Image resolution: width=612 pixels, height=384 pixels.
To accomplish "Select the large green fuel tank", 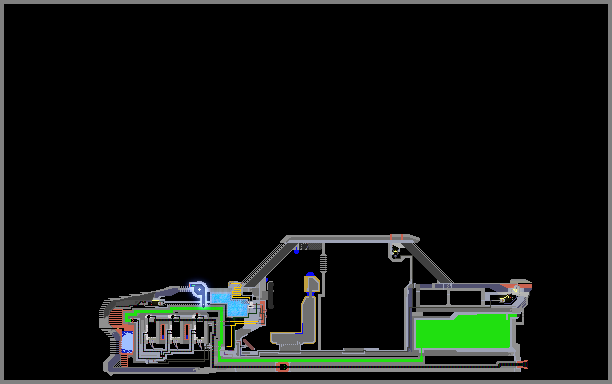I will [x=464, y=331].
